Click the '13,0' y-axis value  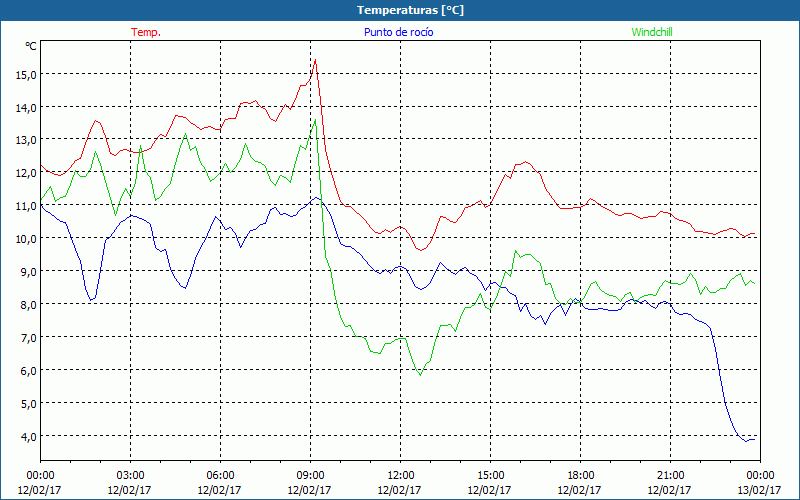[x=26, y=140]
